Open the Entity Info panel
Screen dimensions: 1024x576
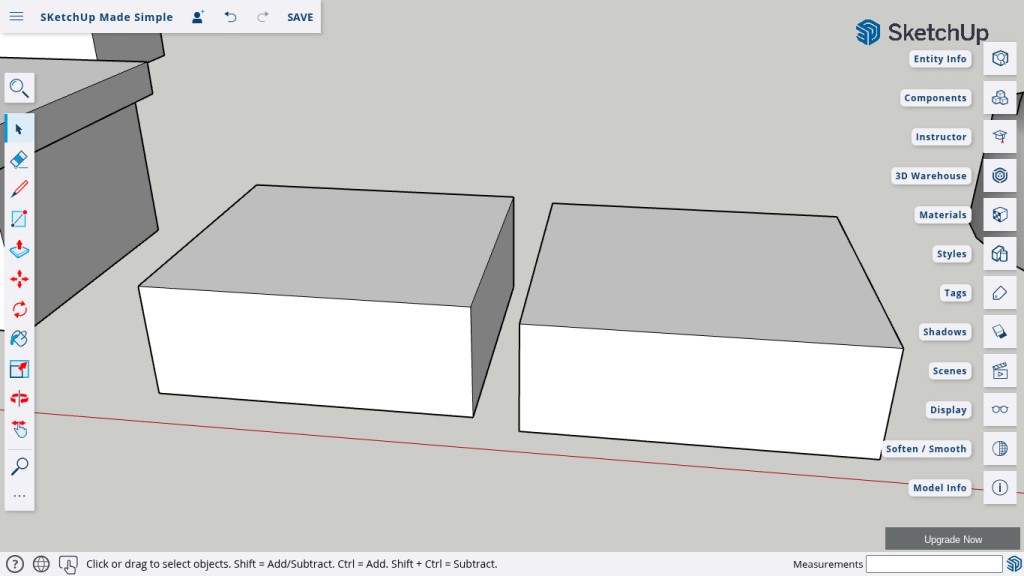[999, 59]
